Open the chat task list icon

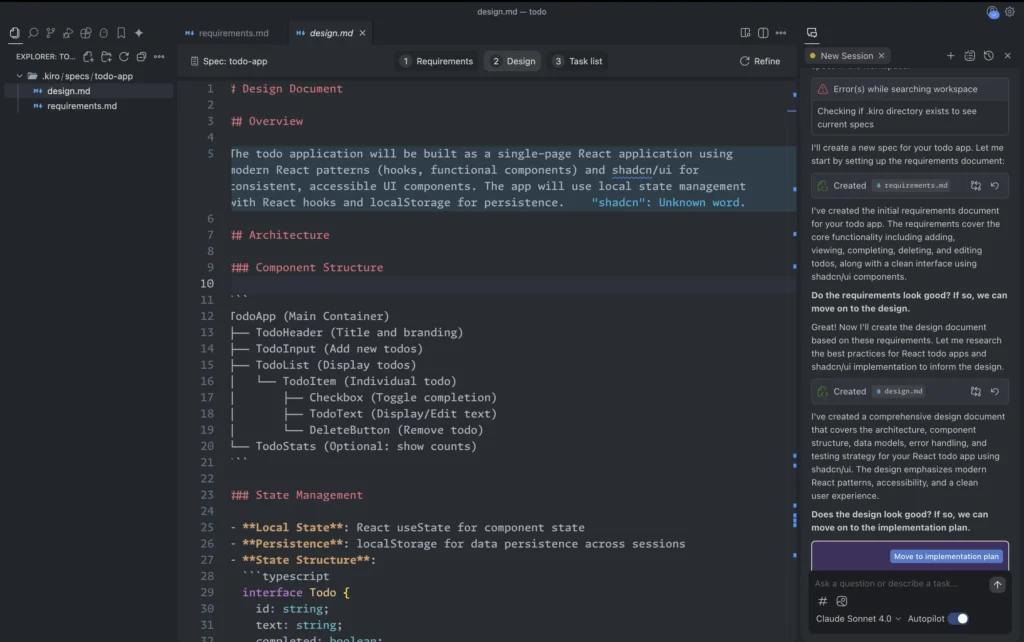970,56
